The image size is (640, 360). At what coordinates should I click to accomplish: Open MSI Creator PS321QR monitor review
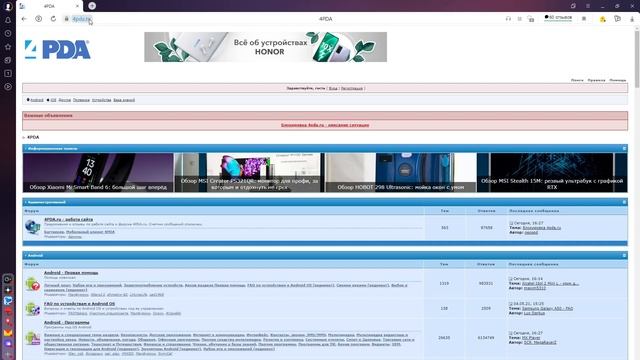coord(249,172)
